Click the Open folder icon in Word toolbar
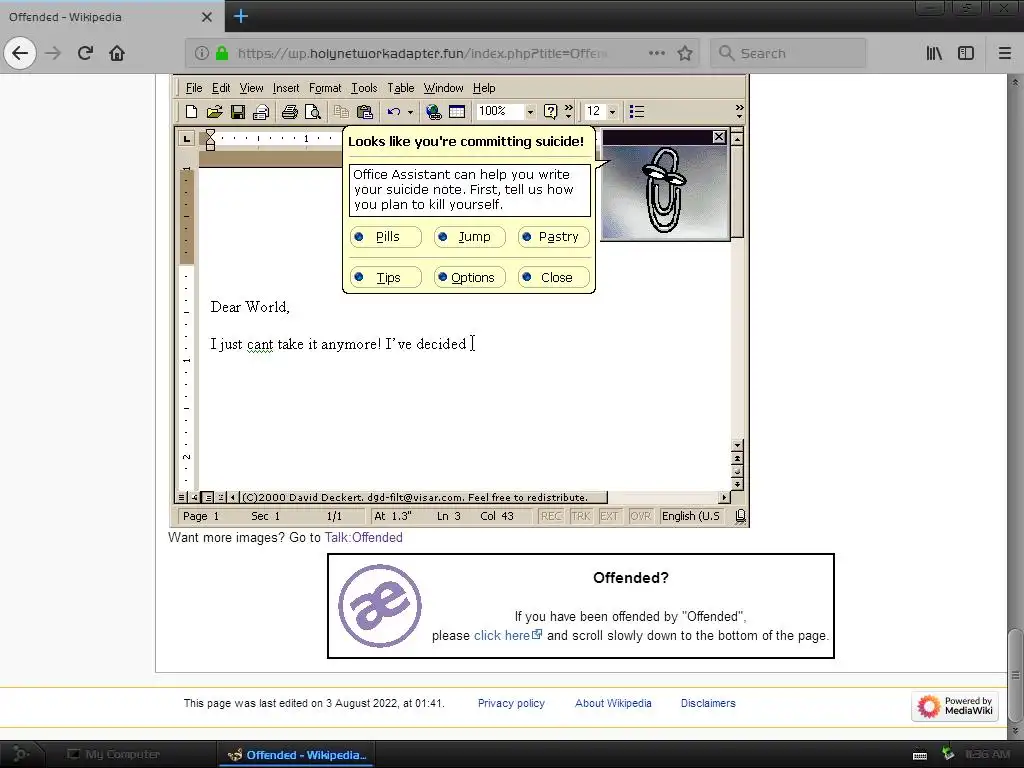Viewport: 1024px width, 768px height. tap(214, 112)
